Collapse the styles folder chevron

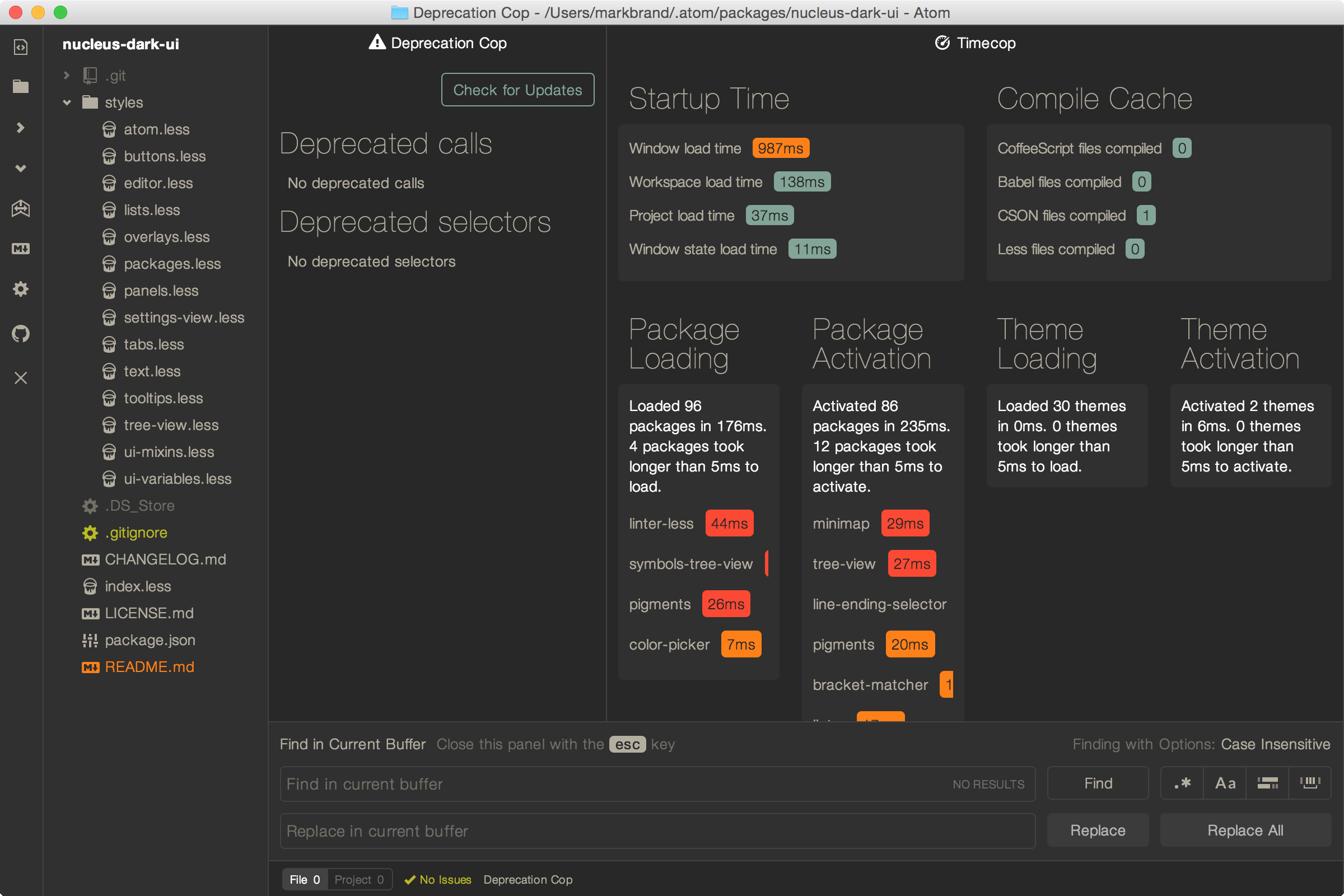67,102
